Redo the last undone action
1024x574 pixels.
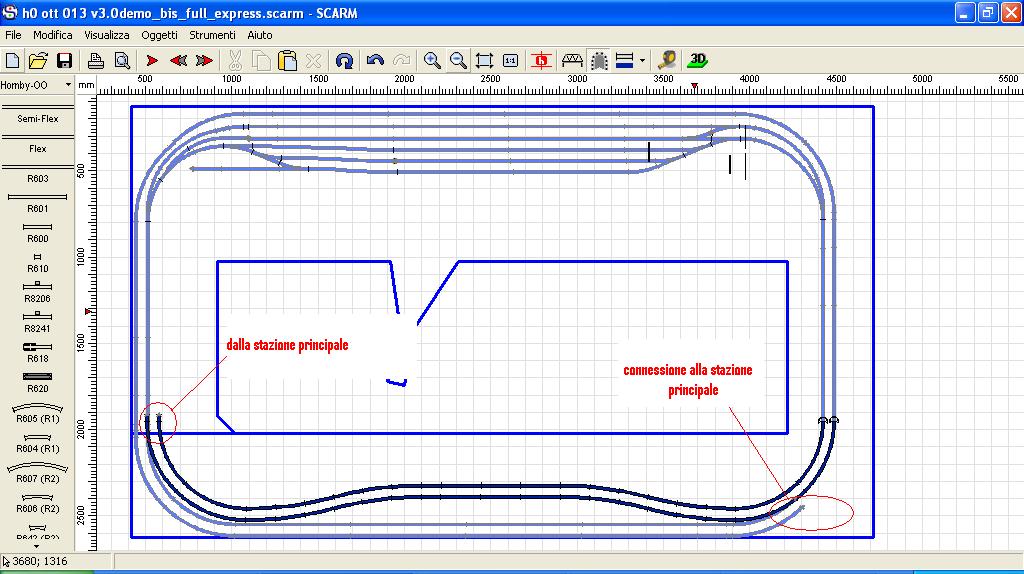401,61
